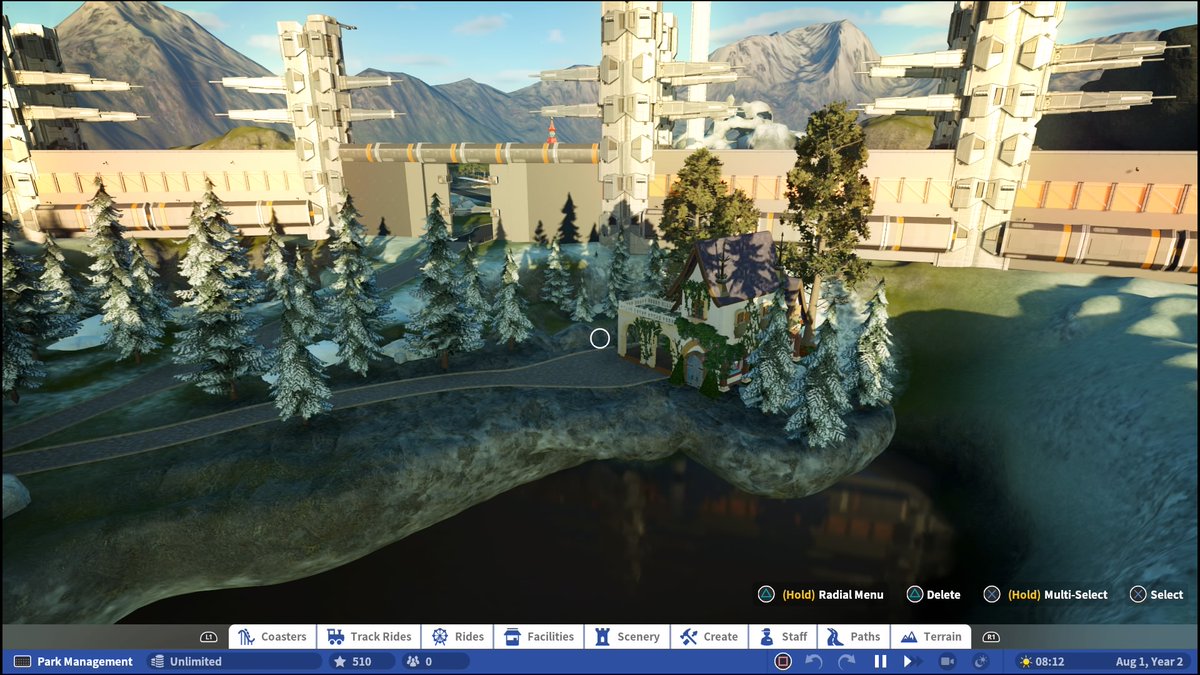Screen dimensions: 1200x675
Task: Check the guest count showing 0
Action: [x=435, y=661]
